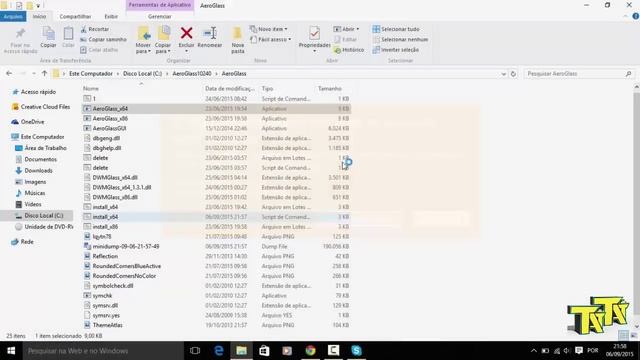Viewport: 640px width, 360px height.
Task: Select Unidade de DVD in sidebar
Action: point(49,227)
